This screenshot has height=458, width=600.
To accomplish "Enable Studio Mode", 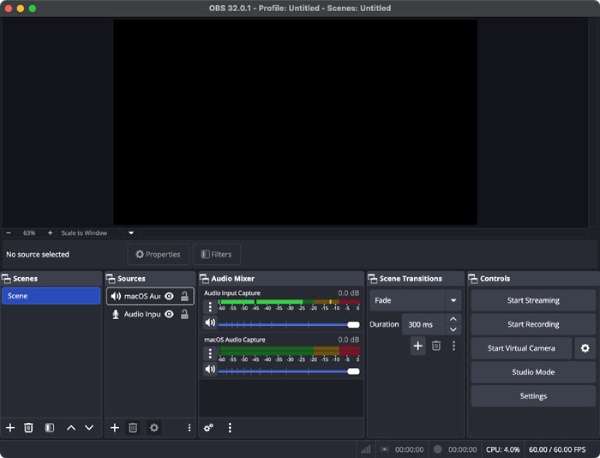I will coord(533,372).
